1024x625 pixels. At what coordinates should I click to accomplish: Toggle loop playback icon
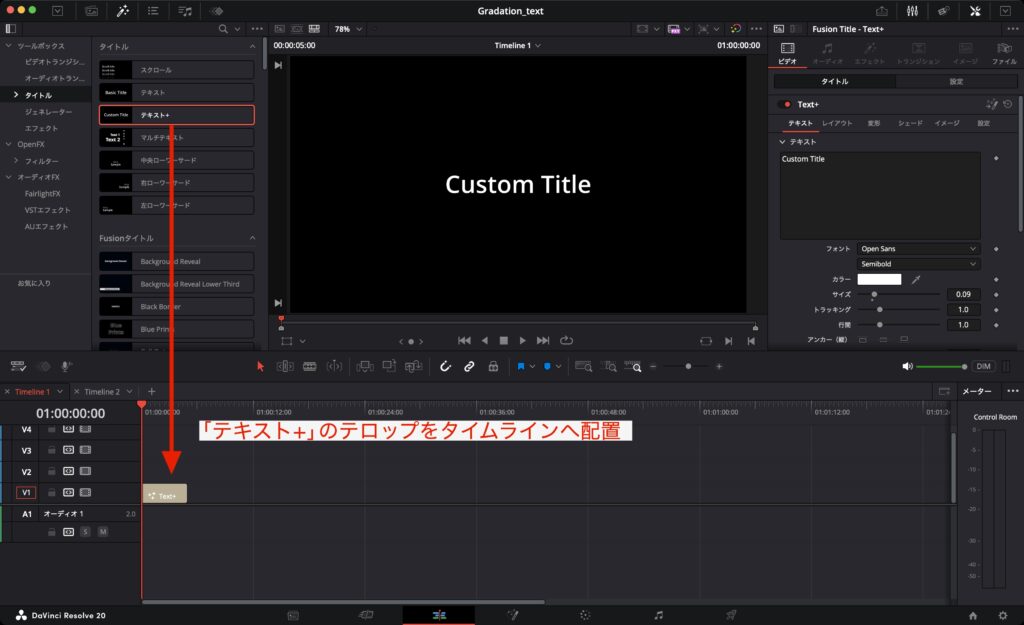[x=566, y=340]
